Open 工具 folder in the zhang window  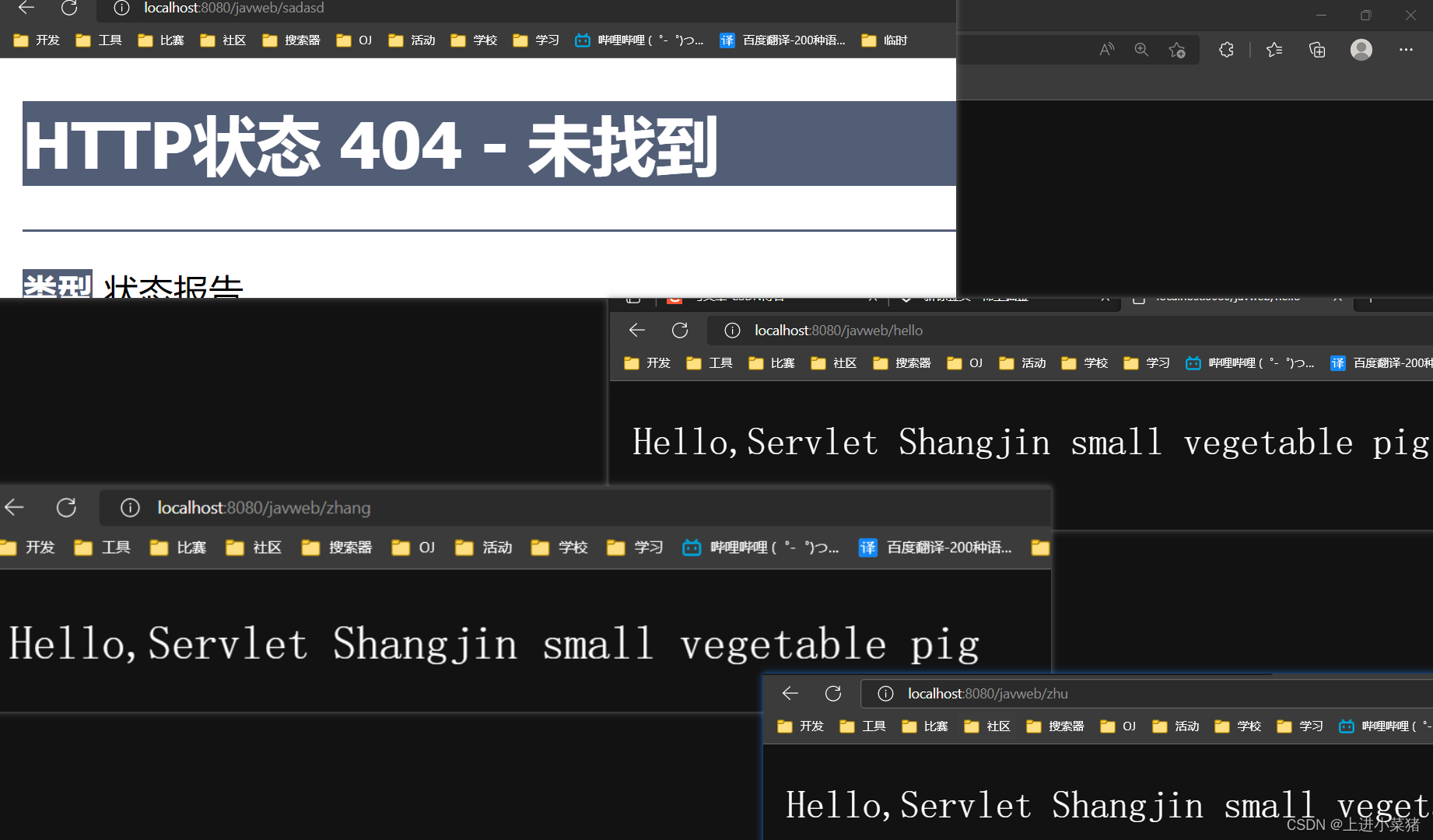point(103,548)
